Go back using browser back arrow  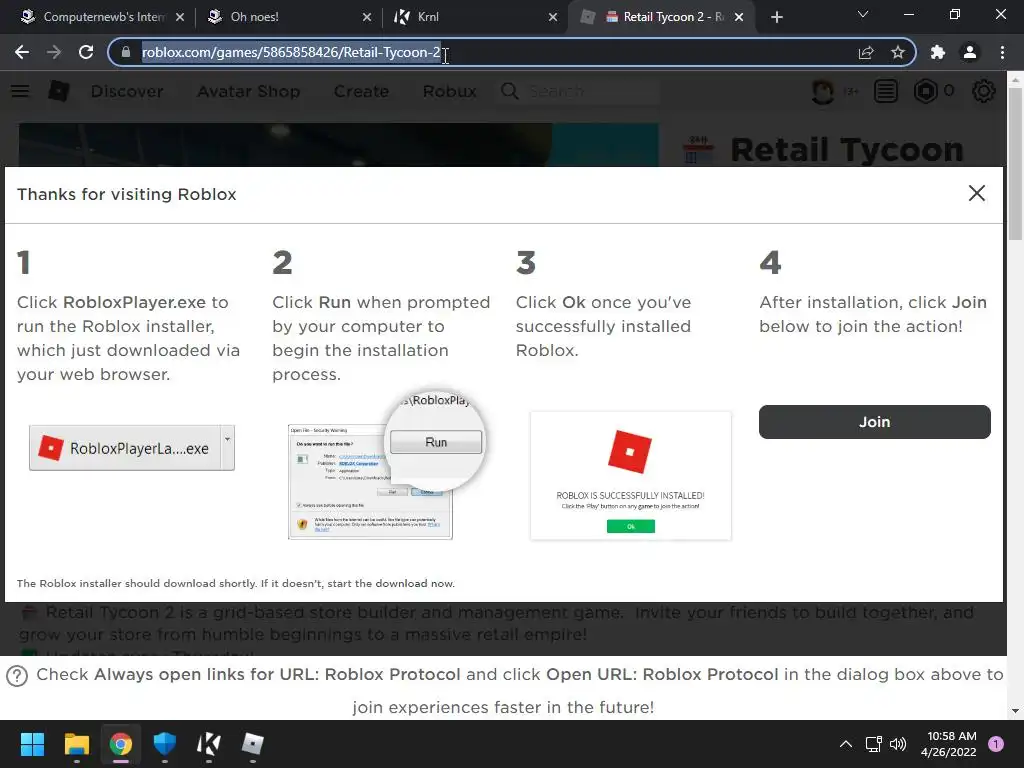point(22,52)
